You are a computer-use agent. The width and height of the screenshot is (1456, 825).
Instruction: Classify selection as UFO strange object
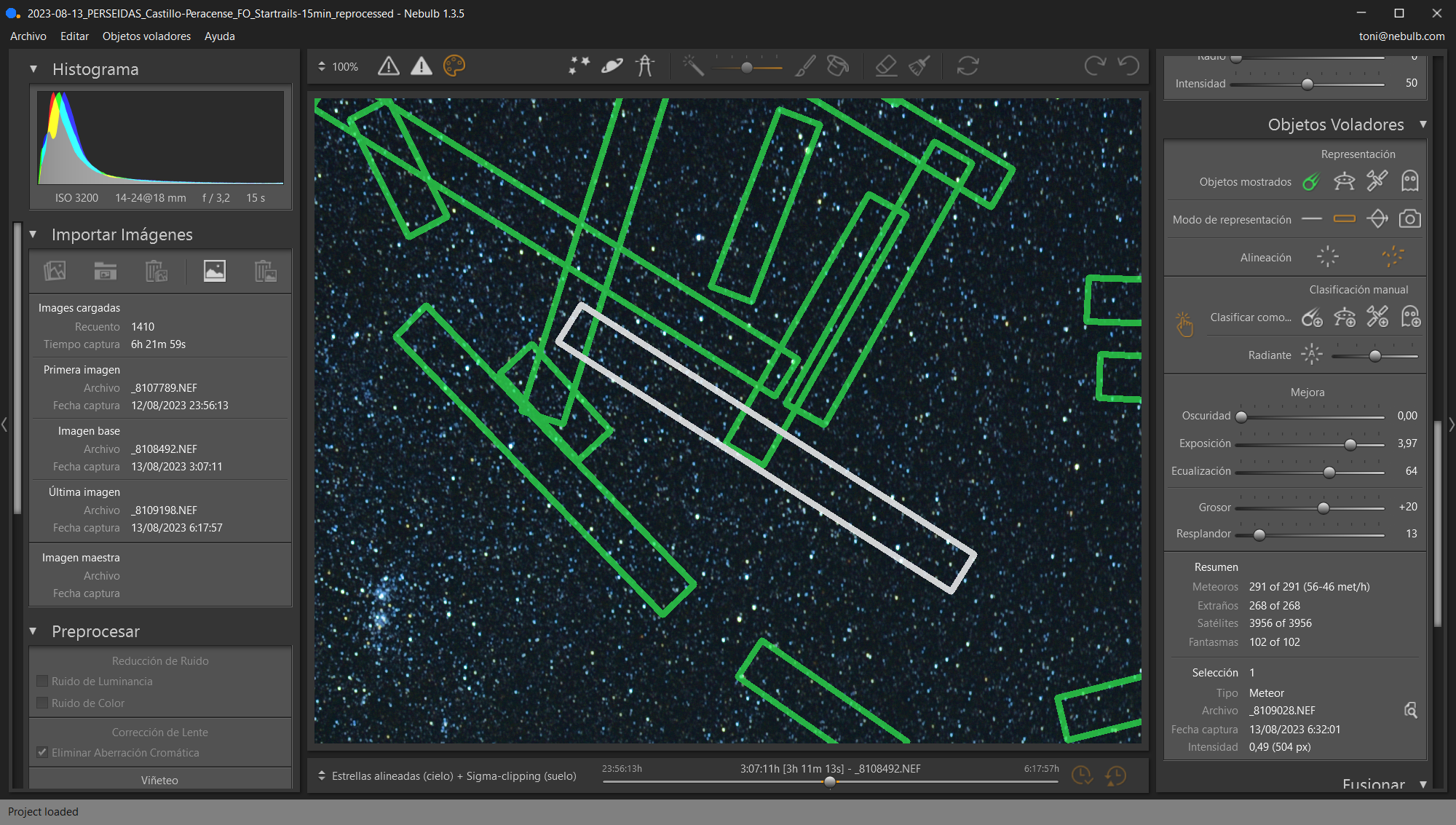pos(1345,317)
